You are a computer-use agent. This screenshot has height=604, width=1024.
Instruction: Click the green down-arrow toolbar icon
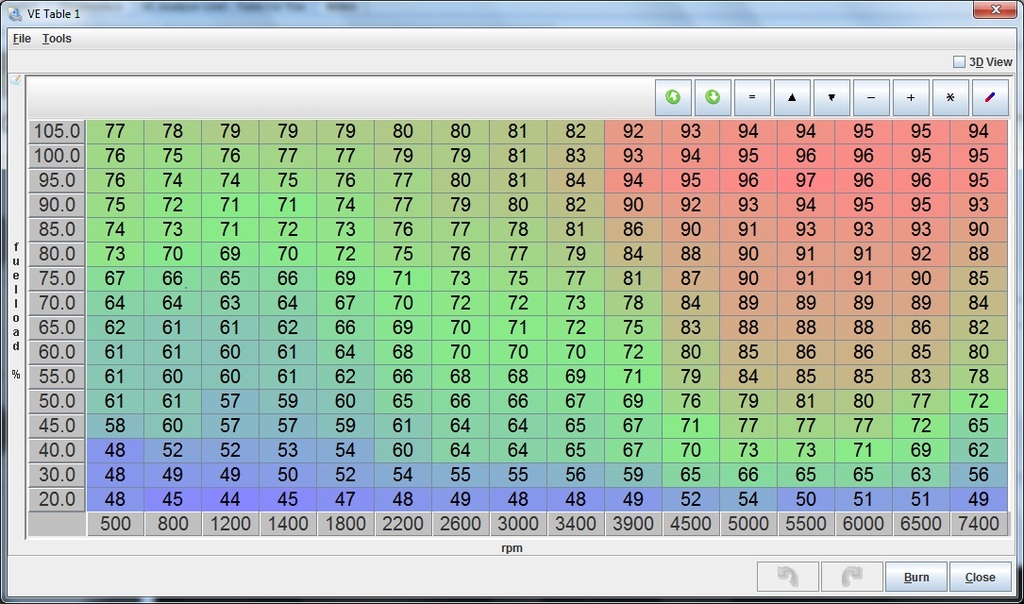coord(713,98)
